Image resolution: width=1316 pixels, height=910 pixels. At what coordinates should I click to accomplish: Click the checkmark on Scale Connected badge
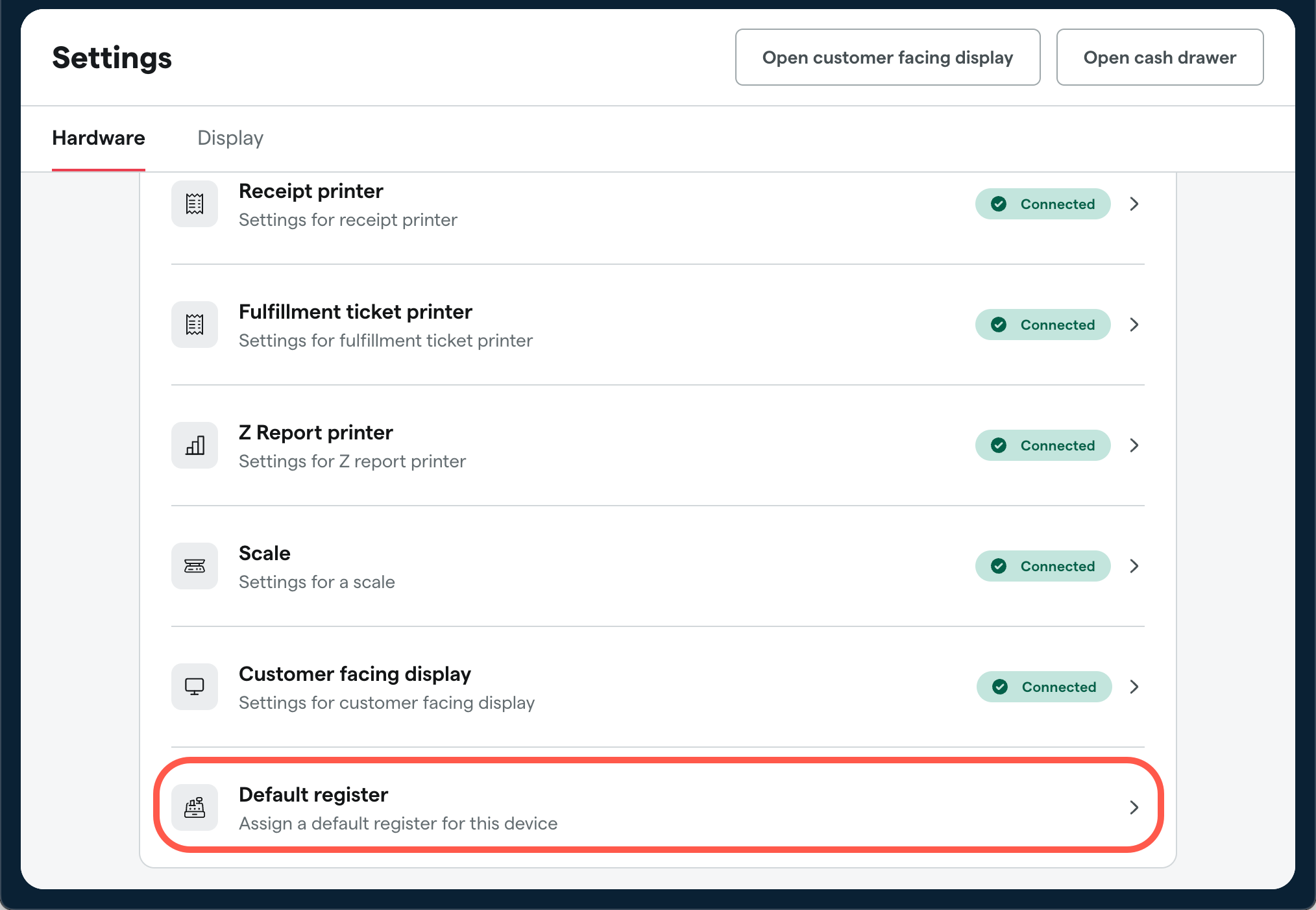(x=999, y=566)
